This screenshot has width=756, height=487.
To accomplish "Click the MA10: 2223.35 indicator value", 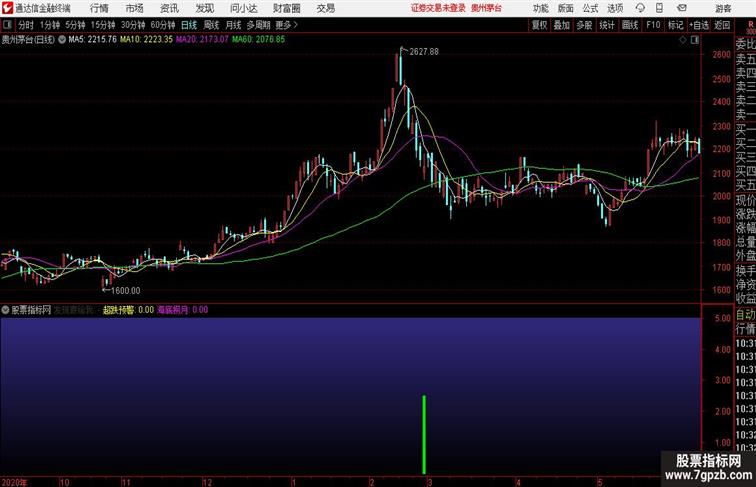I will point(147,40).
